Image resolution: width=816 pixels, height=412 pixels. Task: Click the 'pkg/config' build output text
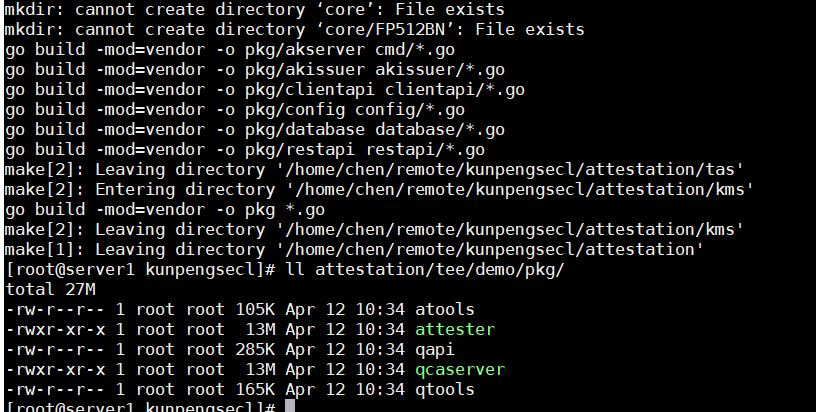click(x=295, y=109)
